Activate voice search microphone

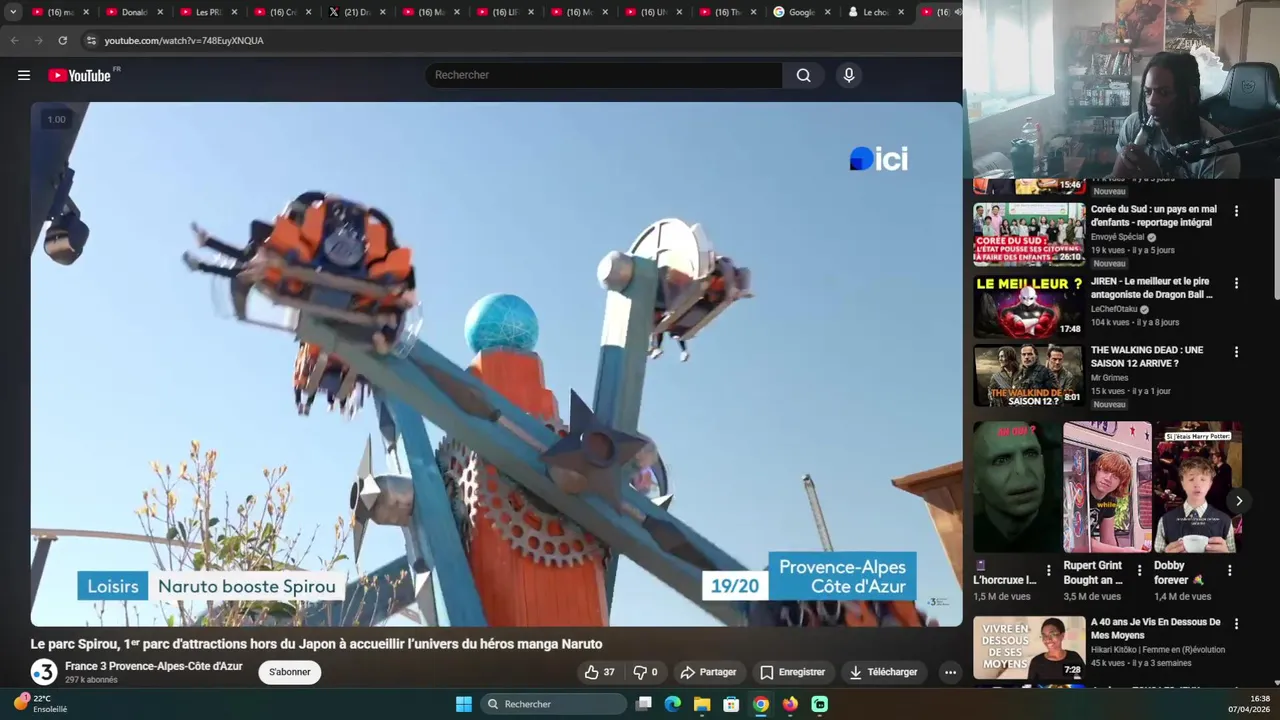pos(848,75)
